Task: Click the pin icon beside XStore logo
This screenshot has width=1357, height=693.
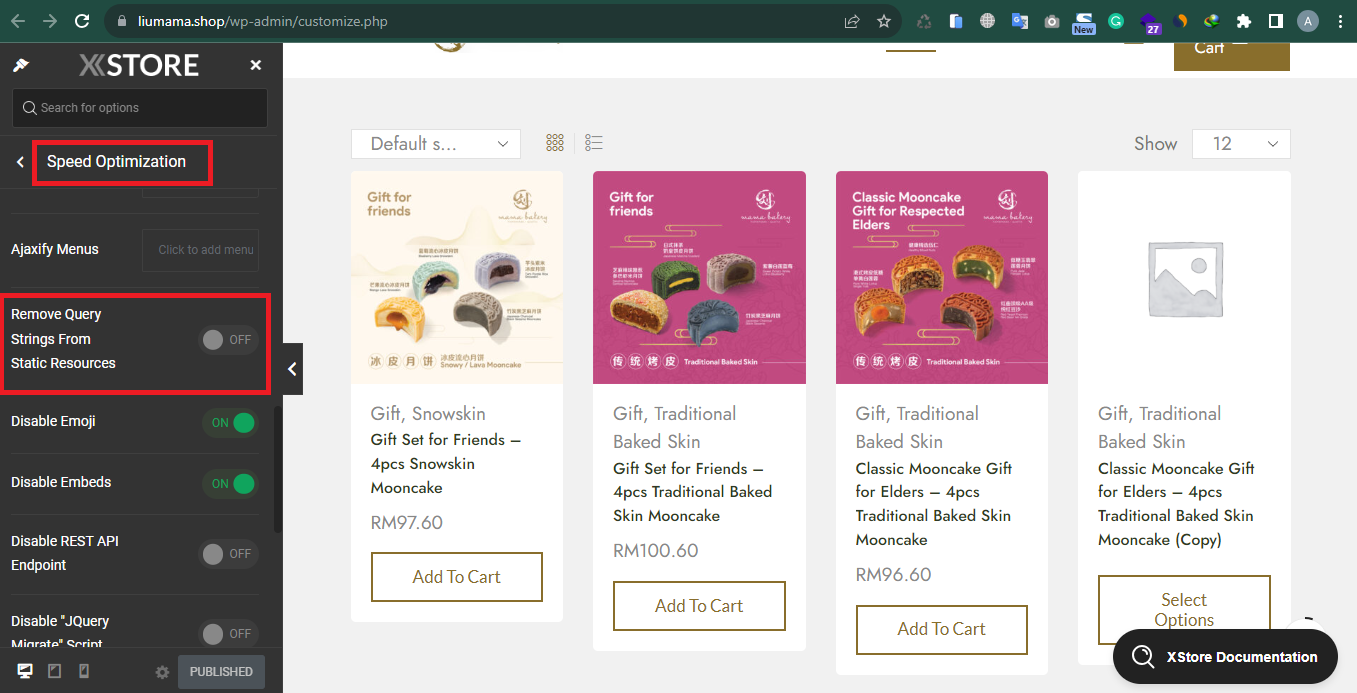Action: click(20, 65)
